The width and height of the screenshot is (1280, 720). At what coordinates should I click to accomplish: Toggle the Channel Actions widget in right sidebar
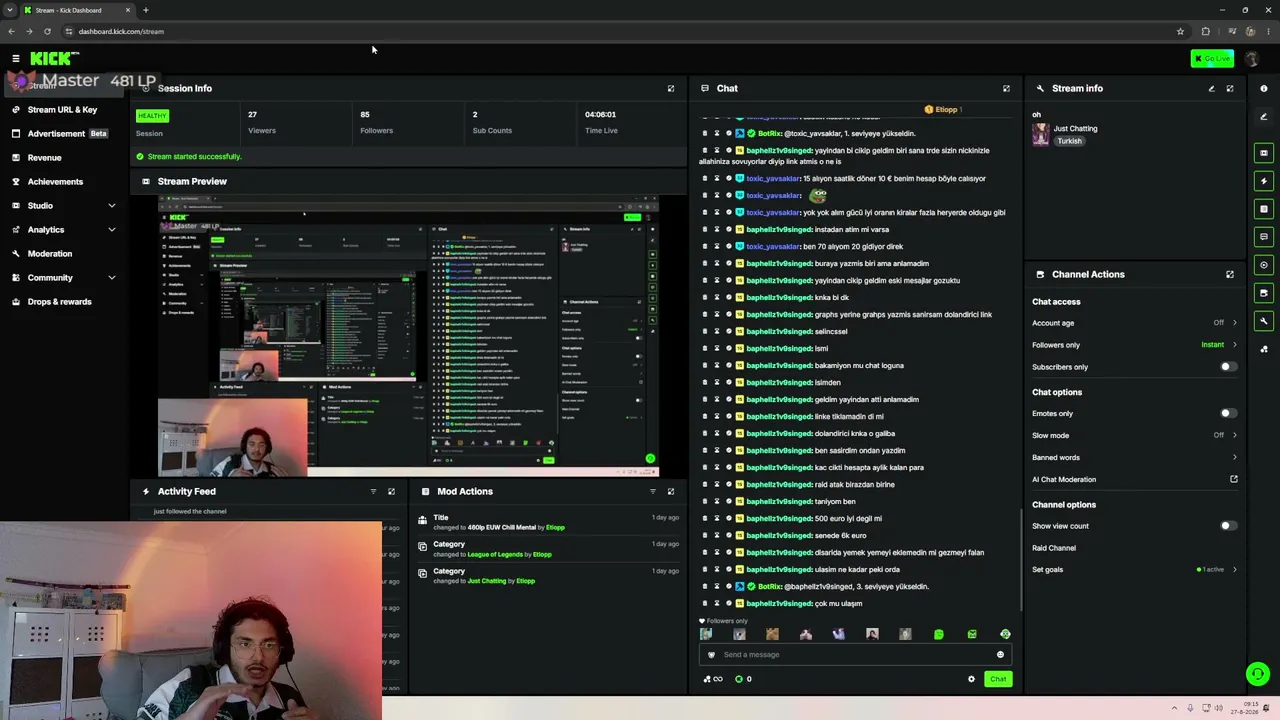1264,293
